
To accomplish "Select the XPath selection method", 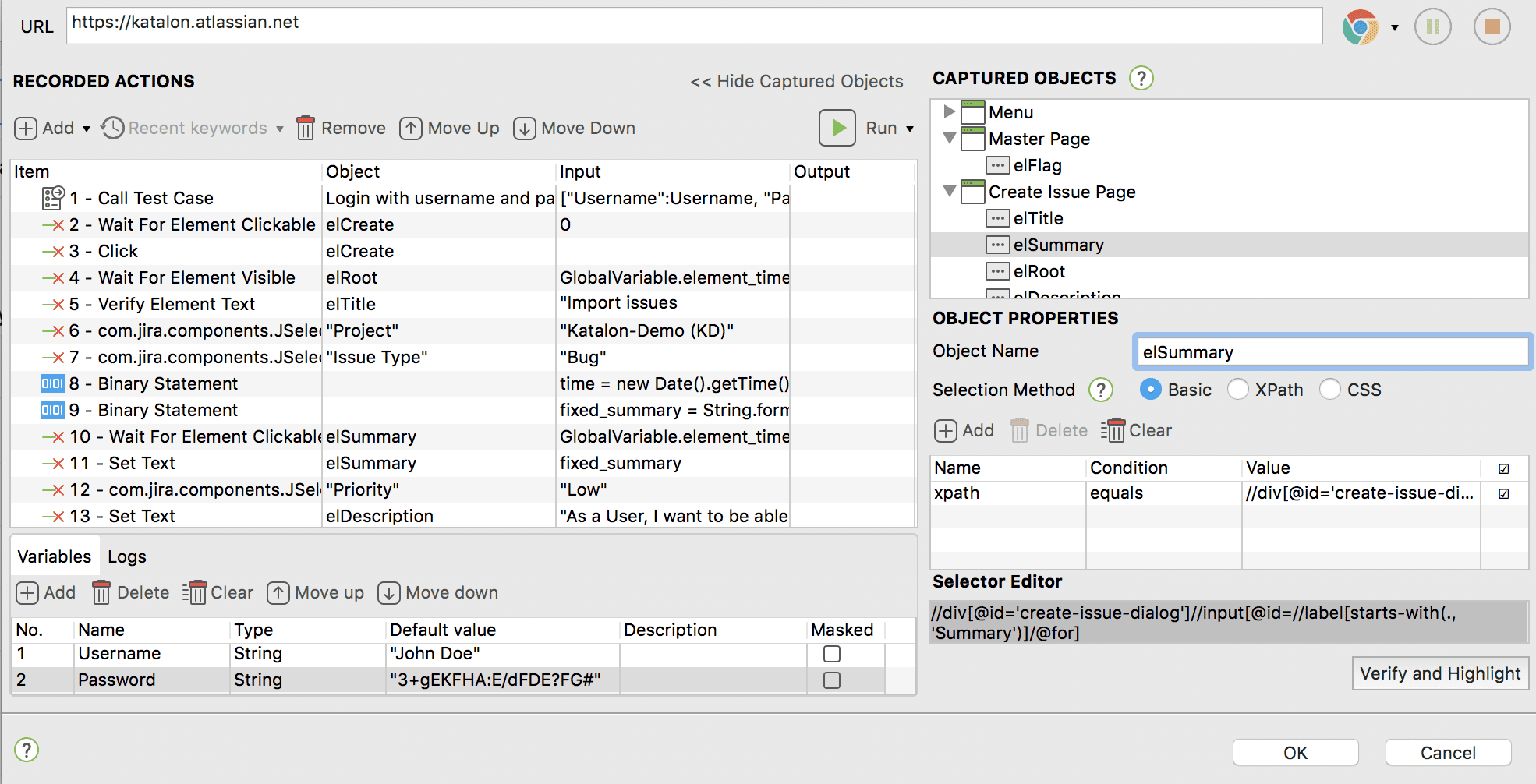I will coord(1238,389).
